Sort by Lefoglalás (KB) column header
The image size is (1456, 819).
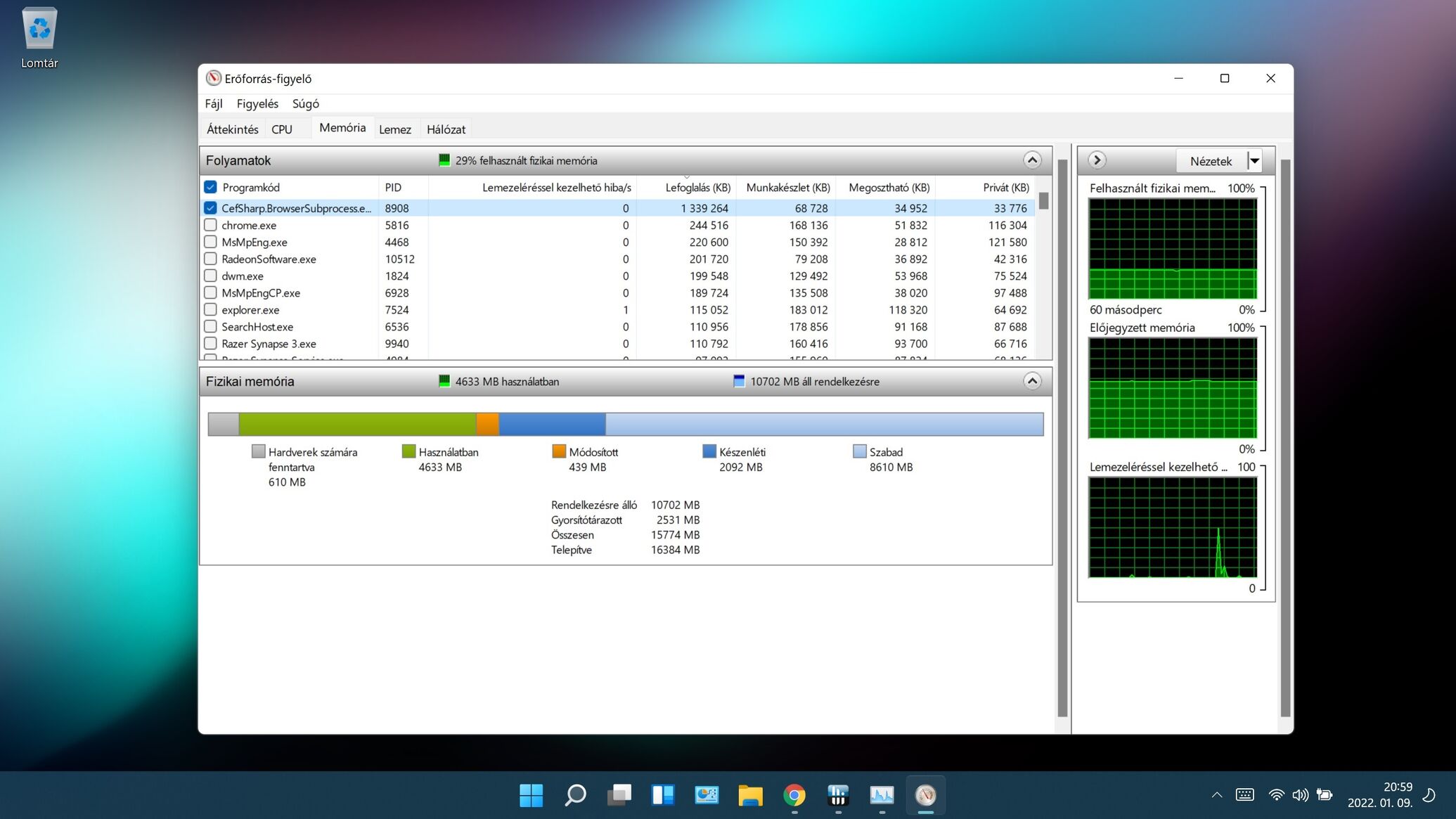[697, 187]
